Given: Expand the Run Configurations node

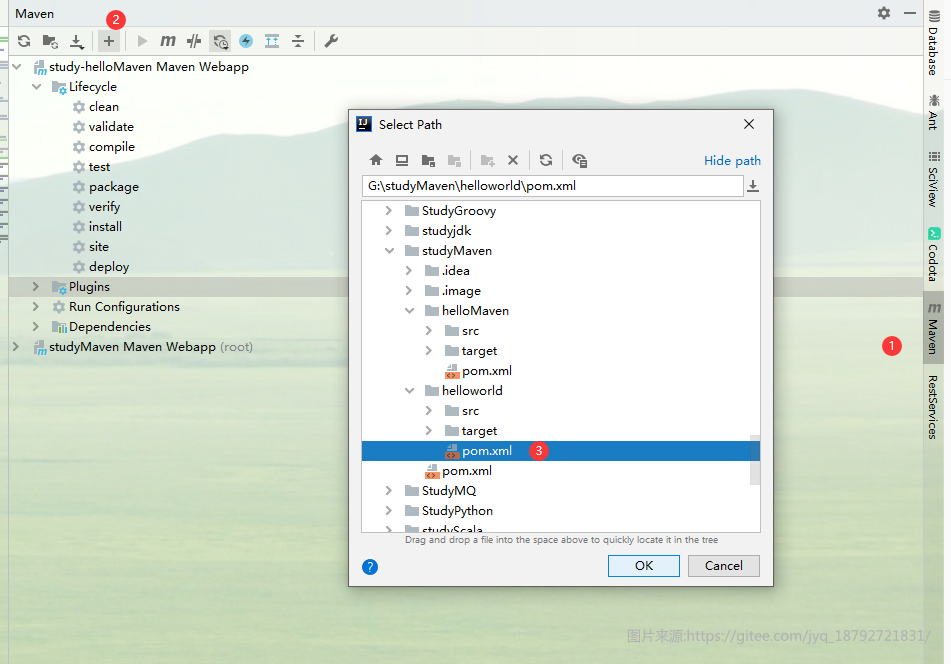Looking at the screenshot, I should point(36,307).
